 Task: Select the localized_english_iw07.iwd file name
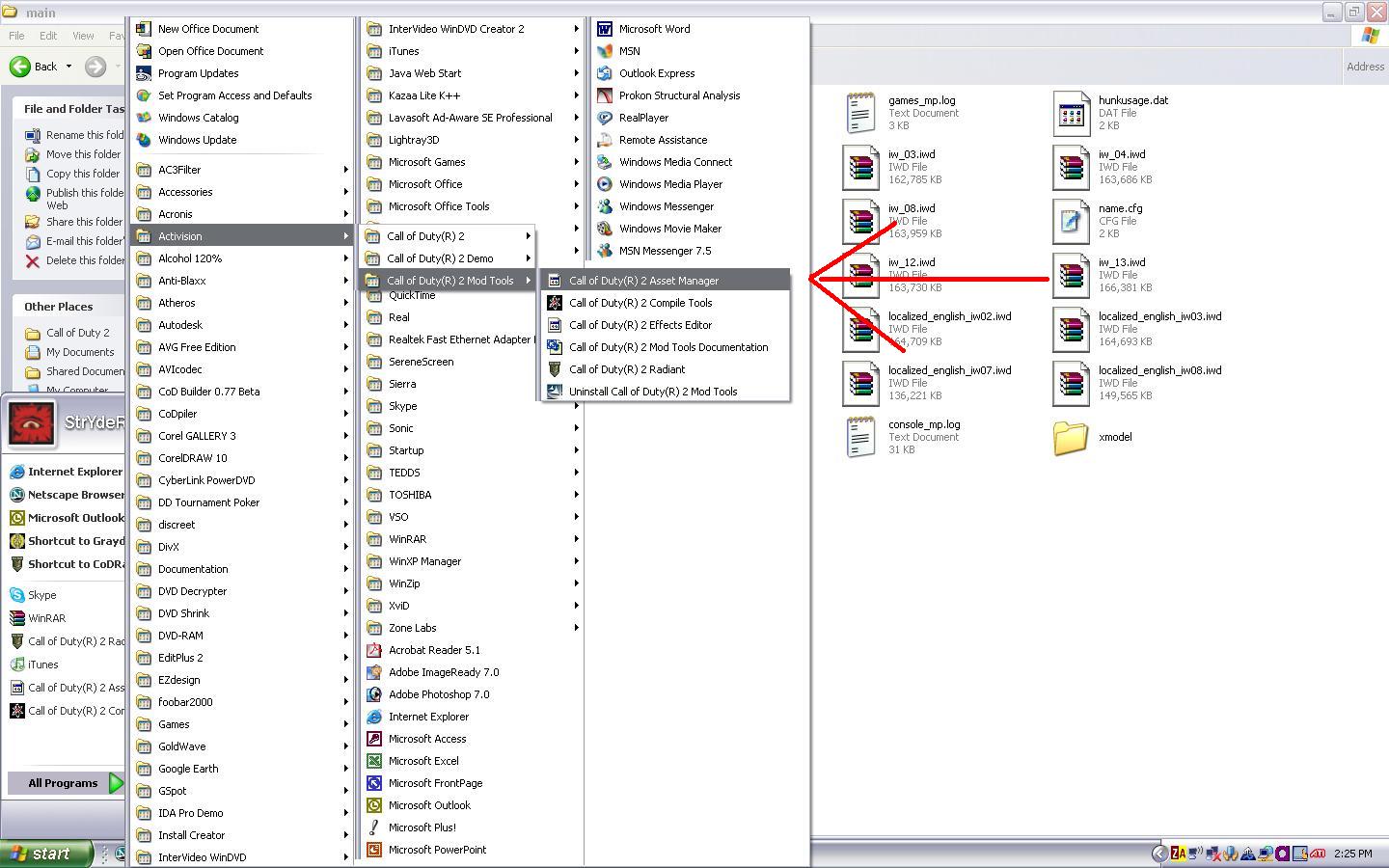point(950,370)
